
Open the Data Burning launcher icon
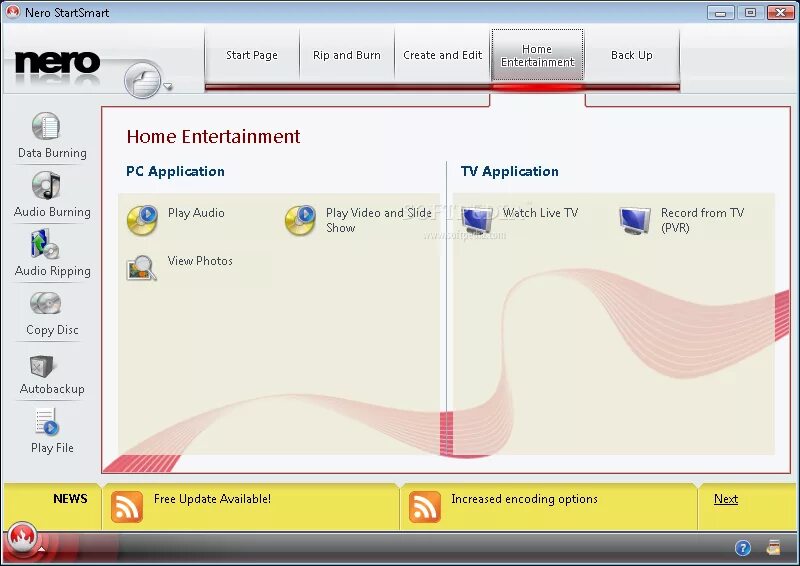[46, 126]
